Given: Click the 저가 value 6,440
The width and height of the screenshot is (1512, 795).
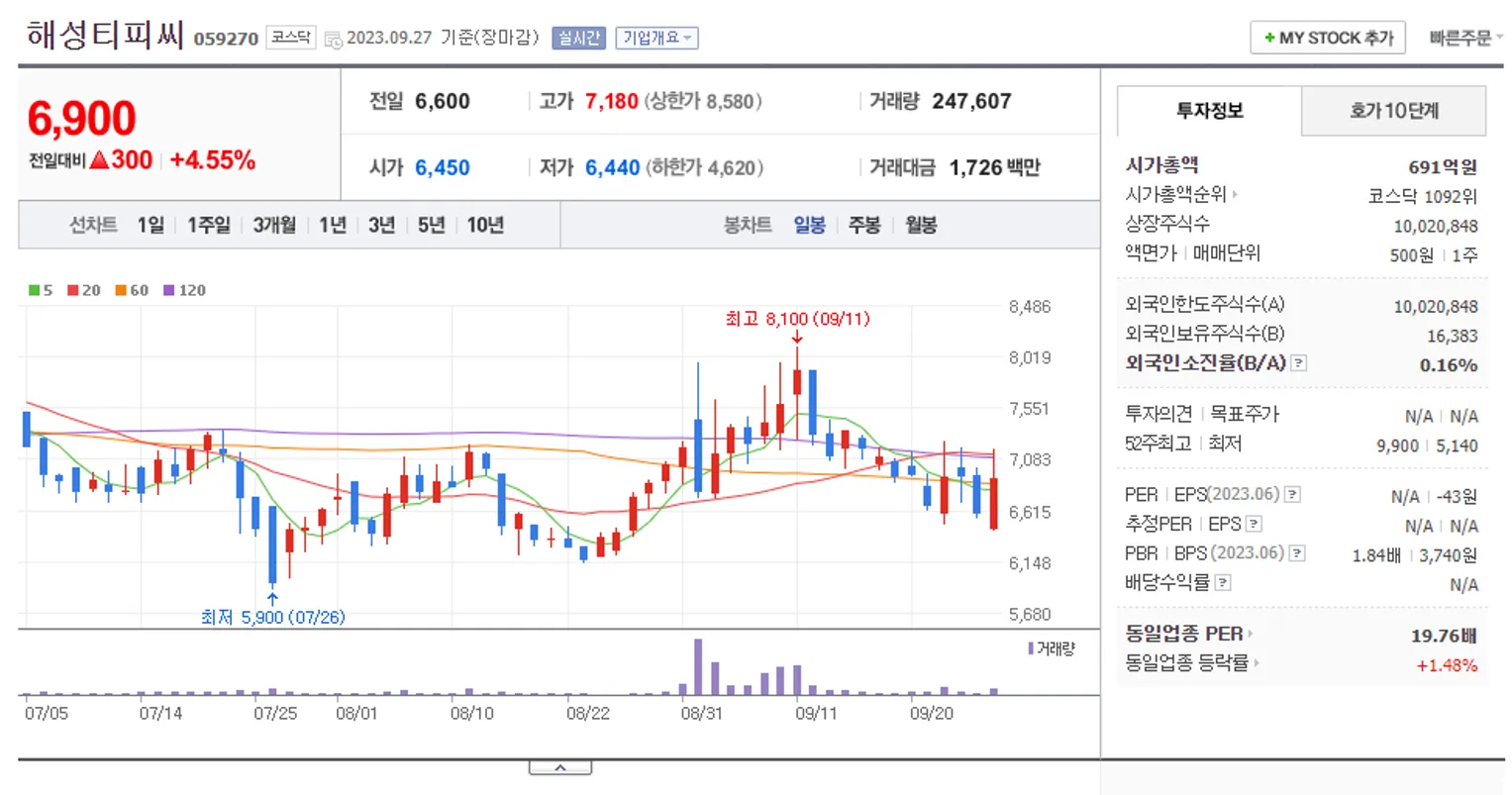Looking at the screenshot, I should point(612,167).
